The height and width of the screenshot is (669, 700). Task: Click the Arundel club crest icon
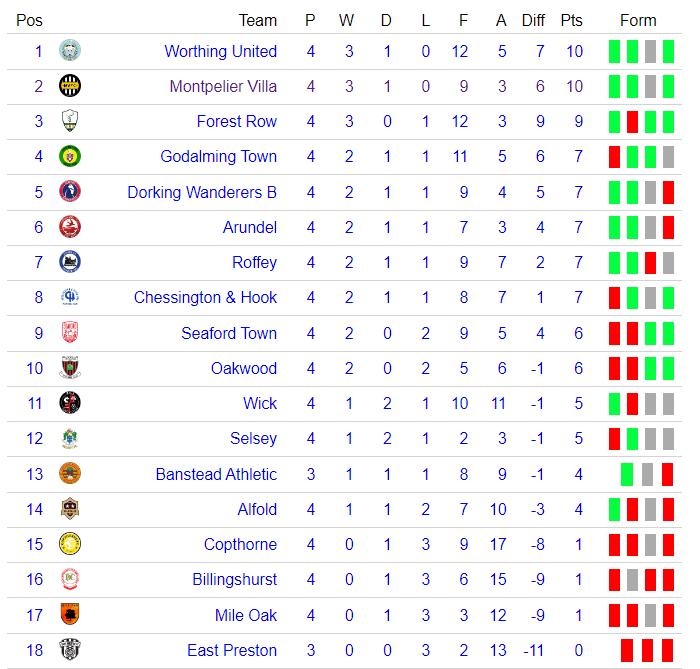(70, 227)
